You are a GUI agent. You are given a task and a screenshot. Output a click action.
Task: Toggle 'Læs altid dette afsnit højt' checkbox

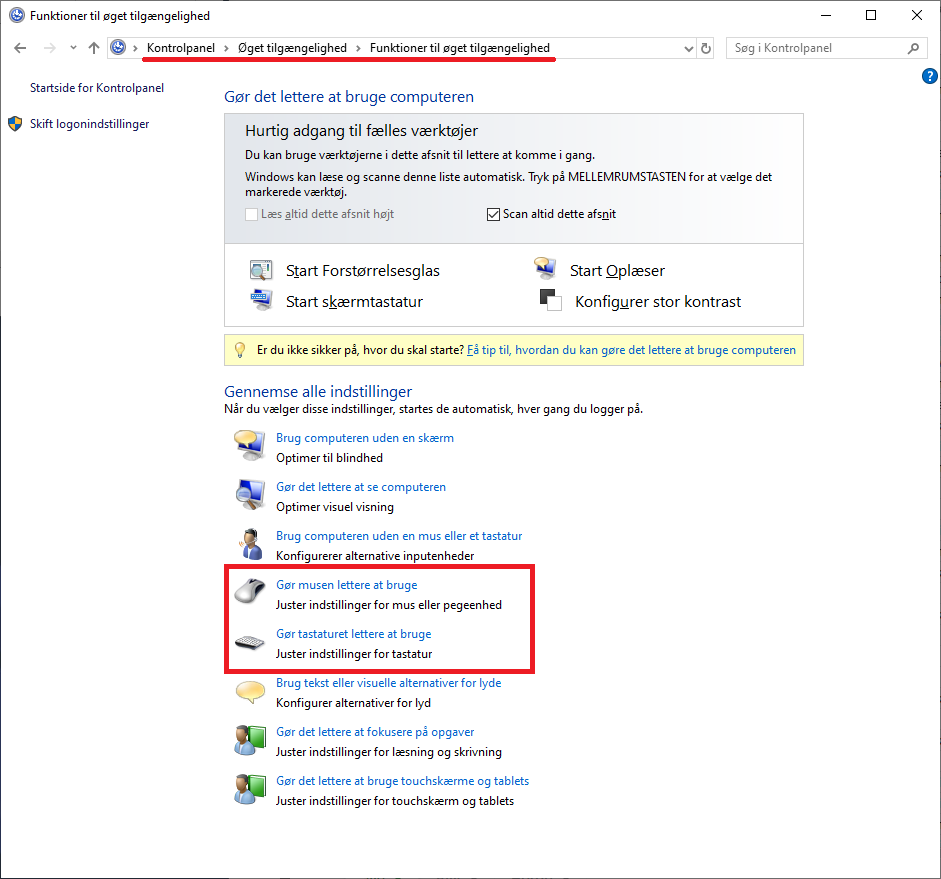[252, 214]
